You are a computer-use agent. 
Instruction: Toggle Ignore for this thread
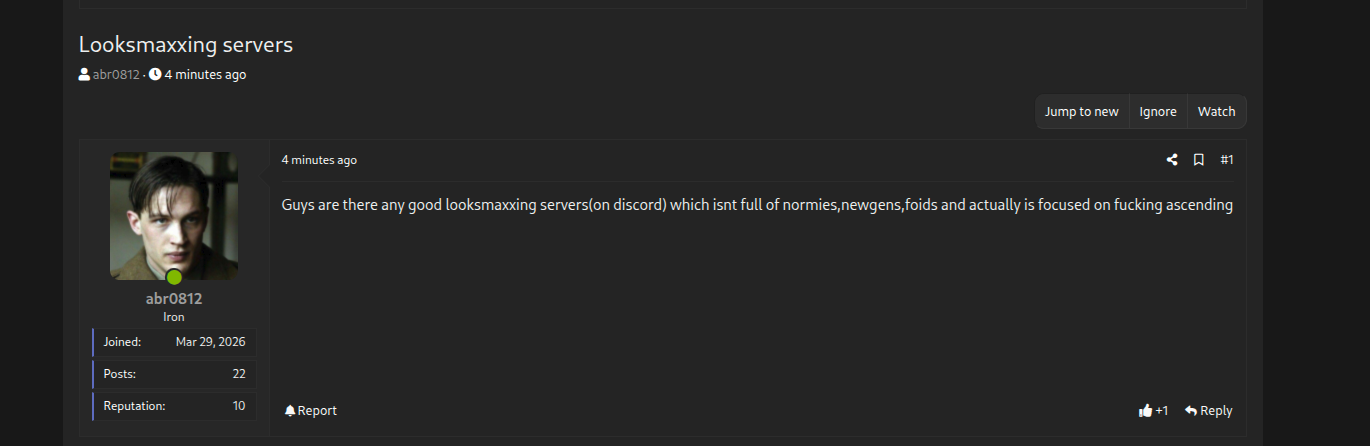[x=1158, y=112]
